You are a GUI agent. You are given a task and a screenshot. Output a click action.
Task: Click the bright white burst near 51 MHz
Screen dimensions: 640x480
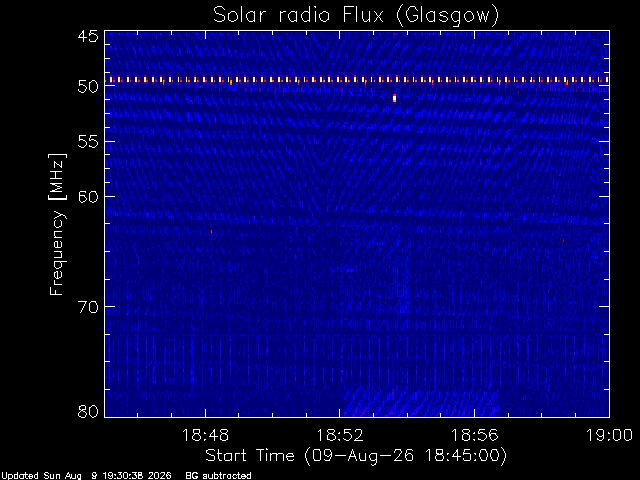point(394,98)
